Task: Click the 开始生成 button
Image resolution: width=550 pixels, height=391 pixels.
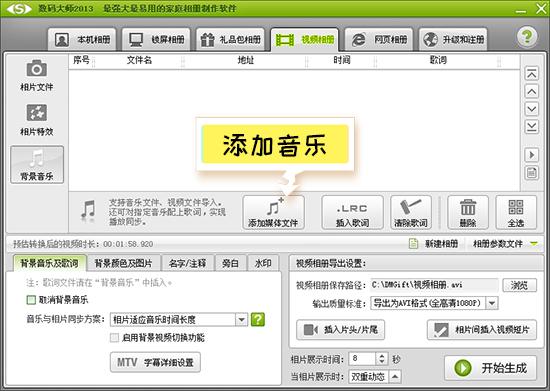Action: click(491, 368)
